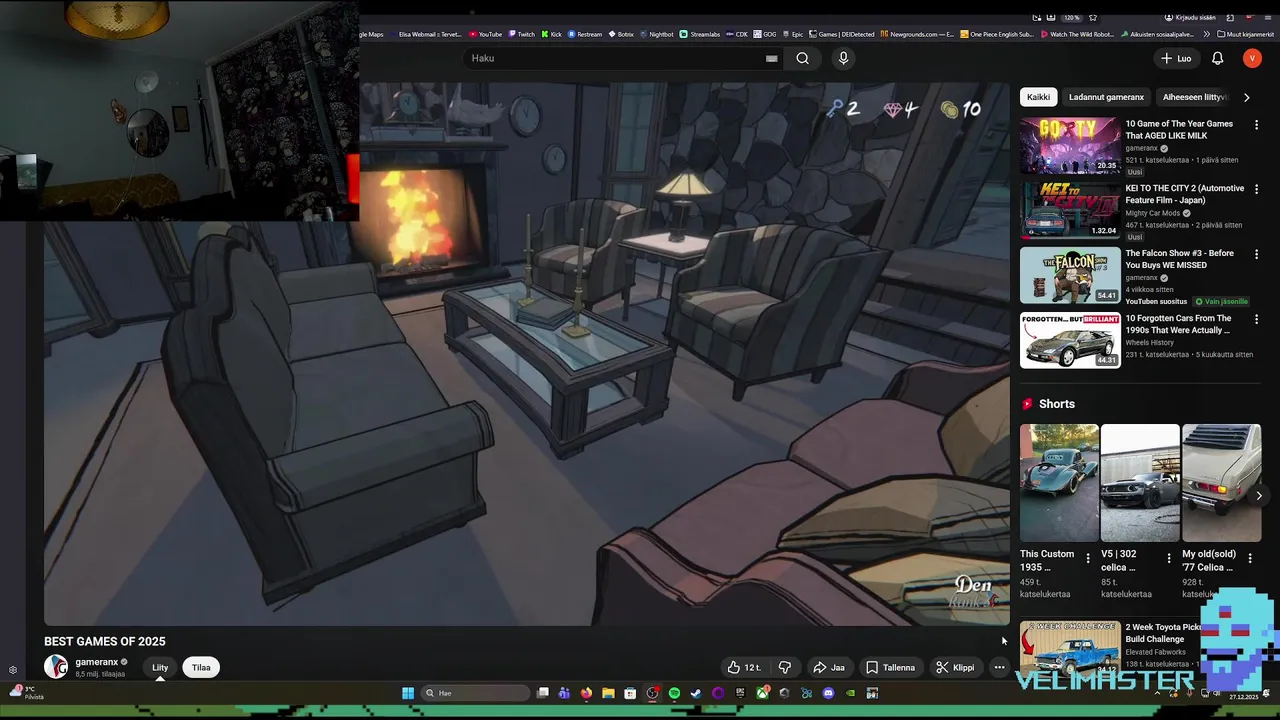Open 2 Week Toyota Pickup Build Challenge thumbnail

click(x=1070, y=648)
